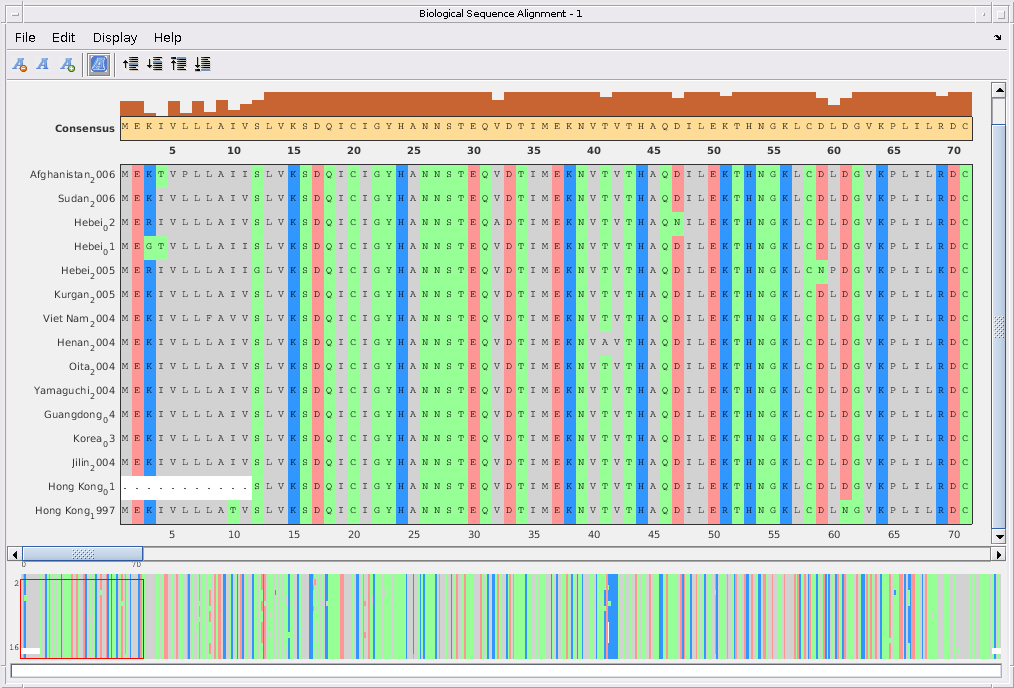Select the Kurgan 2005 sequence label
The height and width of the screenshot is (688, 1014).
[x=85, y=294]
